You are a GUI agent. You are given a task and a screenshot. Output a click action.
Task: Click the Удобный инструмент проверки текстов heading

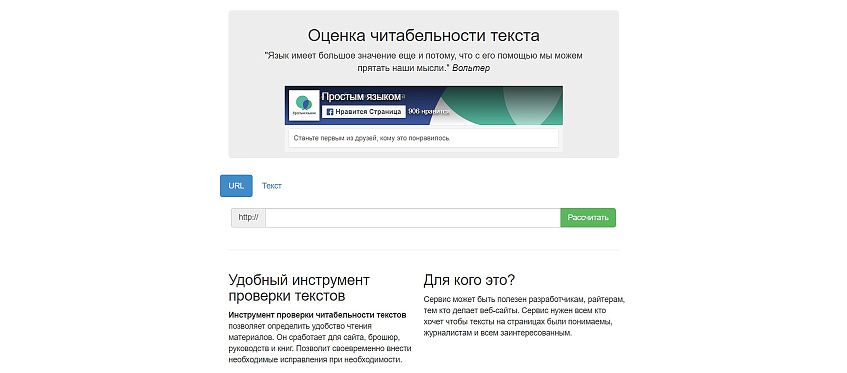tap(299, 288)
